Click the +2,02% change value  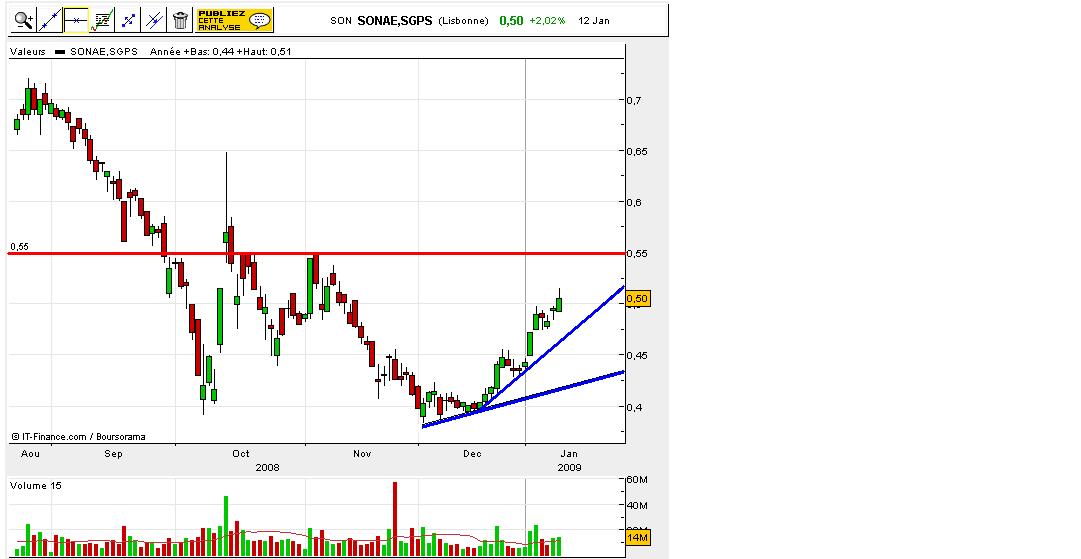[x=547, y=21]
